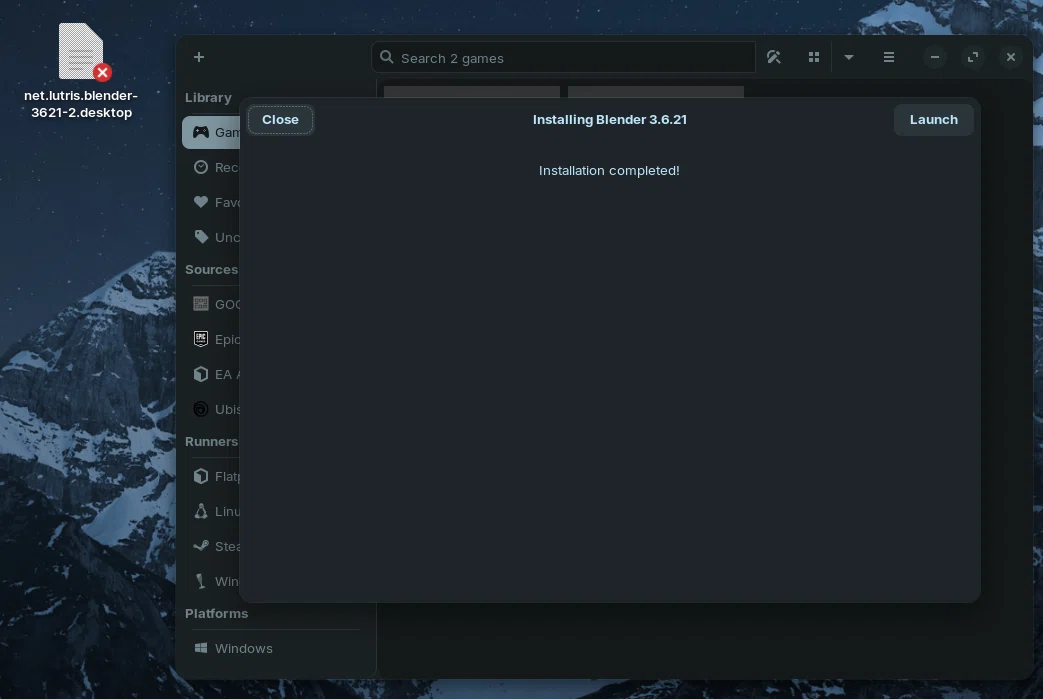Image resolution: width=1043 pixels, height=699 pixels.
Task: Open the Recent sidebar clock icon
Action: (x=201, y=167)
